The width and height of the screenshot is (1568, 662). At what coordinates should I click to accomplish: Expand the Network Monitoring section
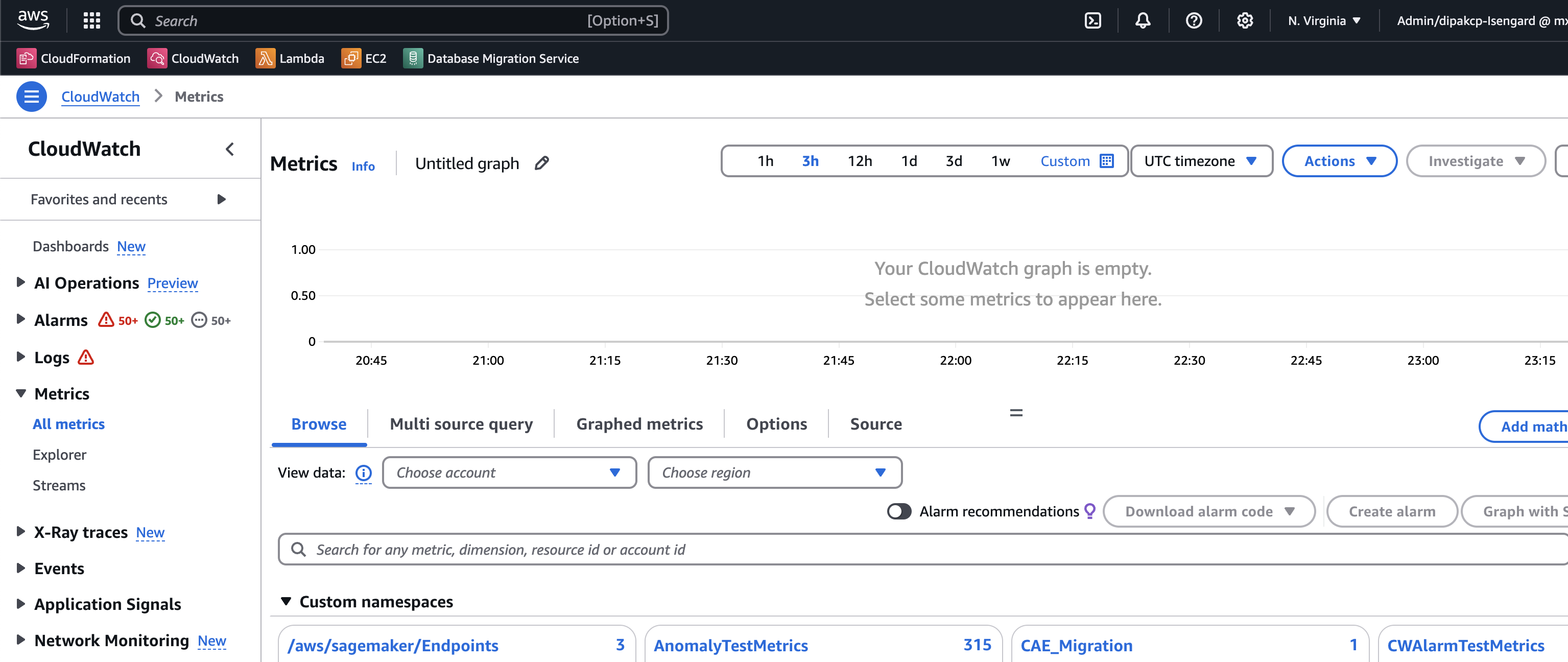point(21,640)
